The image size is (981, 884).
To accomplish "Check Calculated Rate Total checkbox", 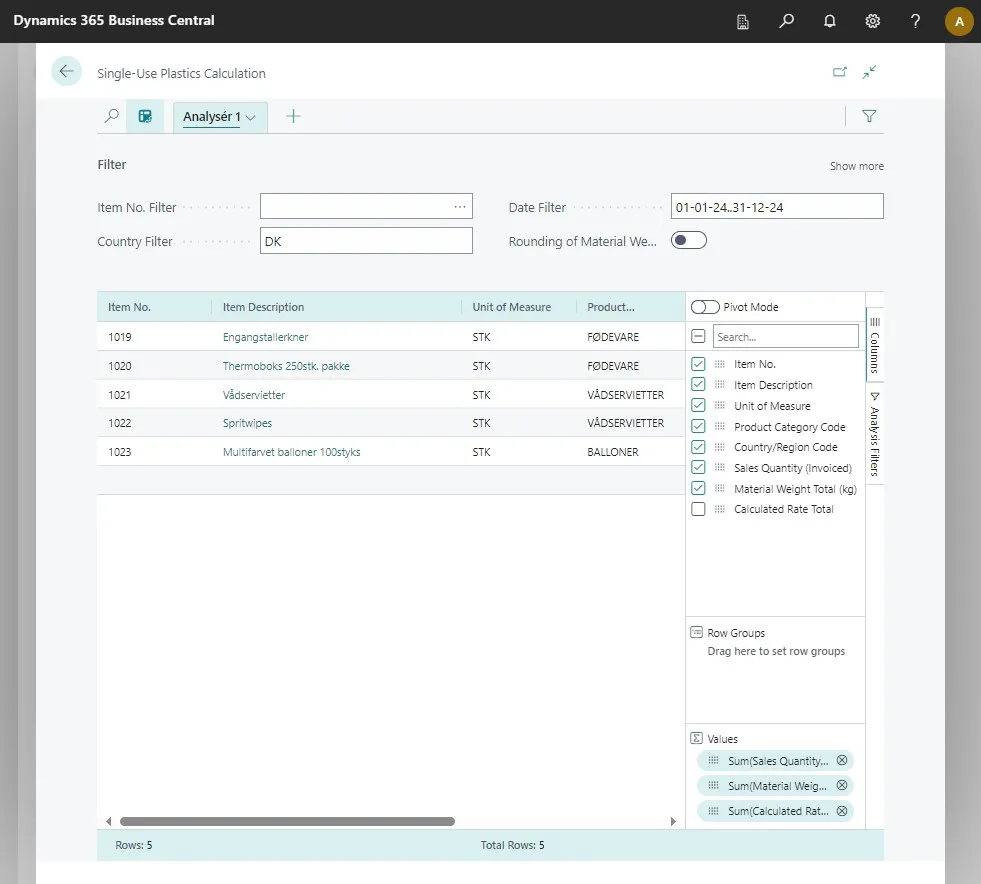I will point(698,509).
